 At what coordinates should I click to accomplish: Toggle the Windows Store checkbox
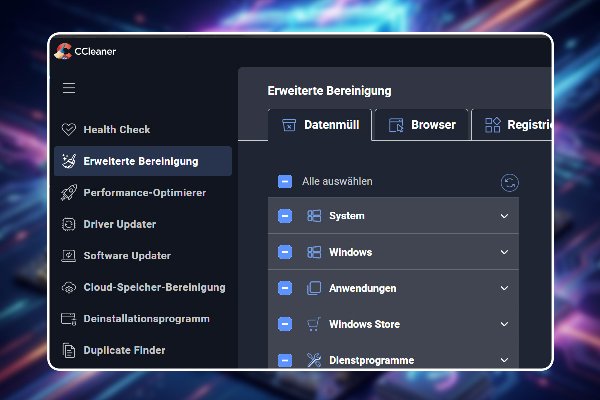point(285,324)
